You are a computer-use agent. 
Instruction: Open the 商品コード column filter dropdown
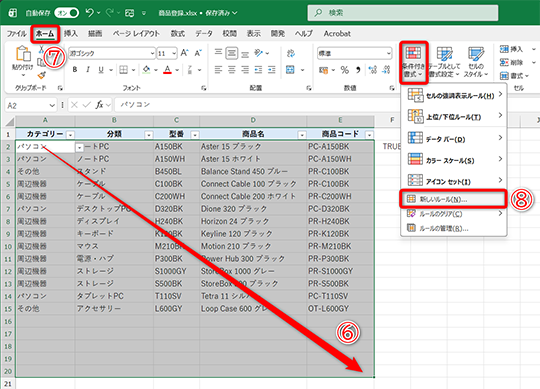[370, 135]
